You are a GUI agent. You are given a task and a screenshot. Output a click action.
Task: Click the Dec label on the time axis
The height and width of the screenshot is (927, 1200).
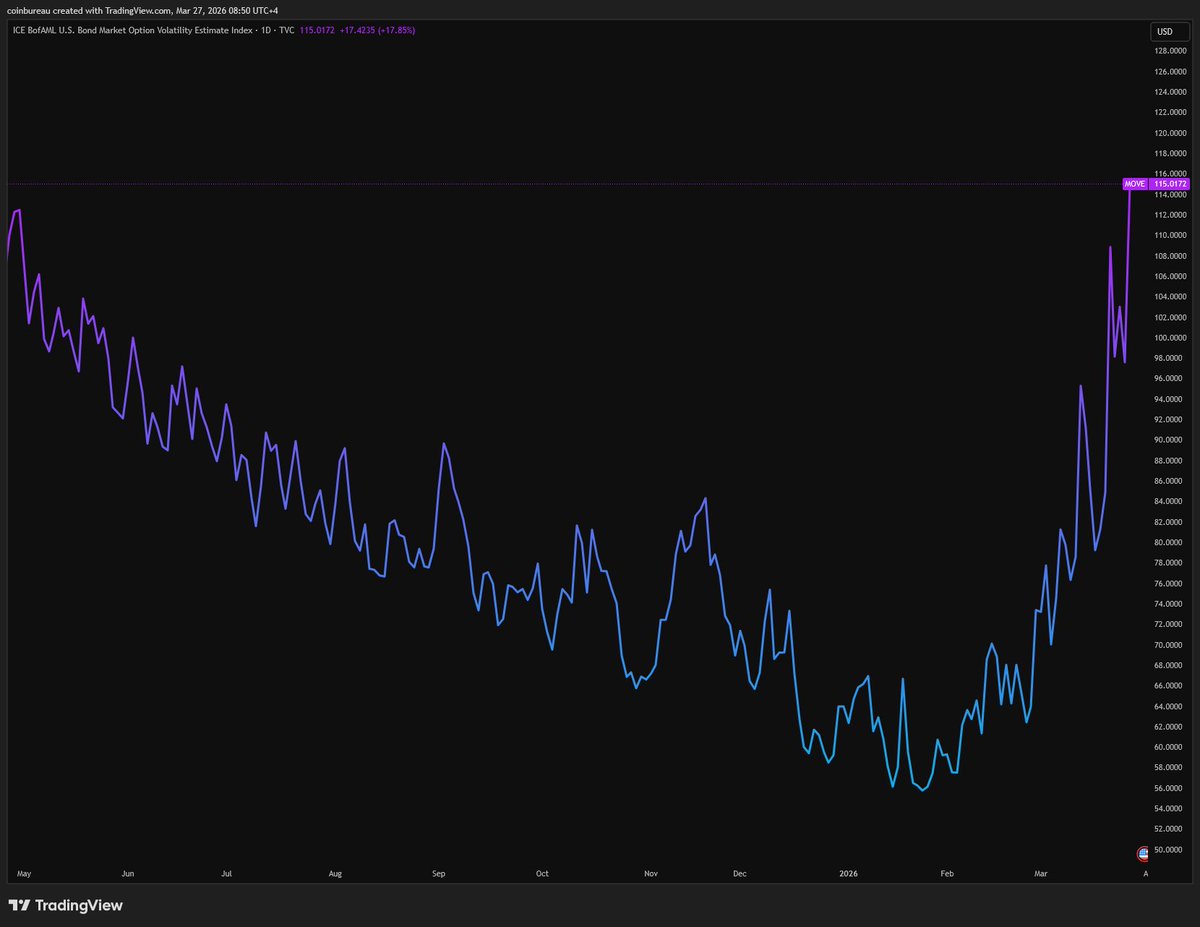click(739, 873)
